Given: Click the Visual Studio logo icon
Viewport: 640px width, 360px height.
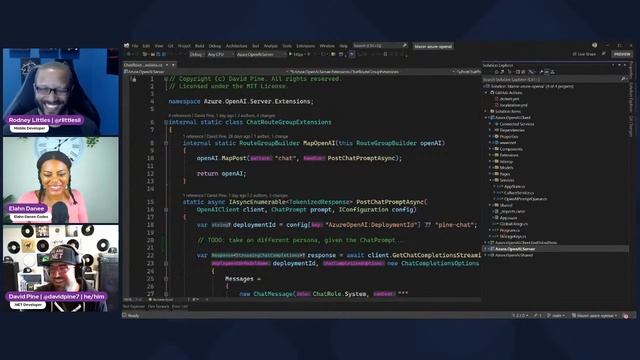Looking at the screenshot, I should pyautogui.click(x=127, y=46).
